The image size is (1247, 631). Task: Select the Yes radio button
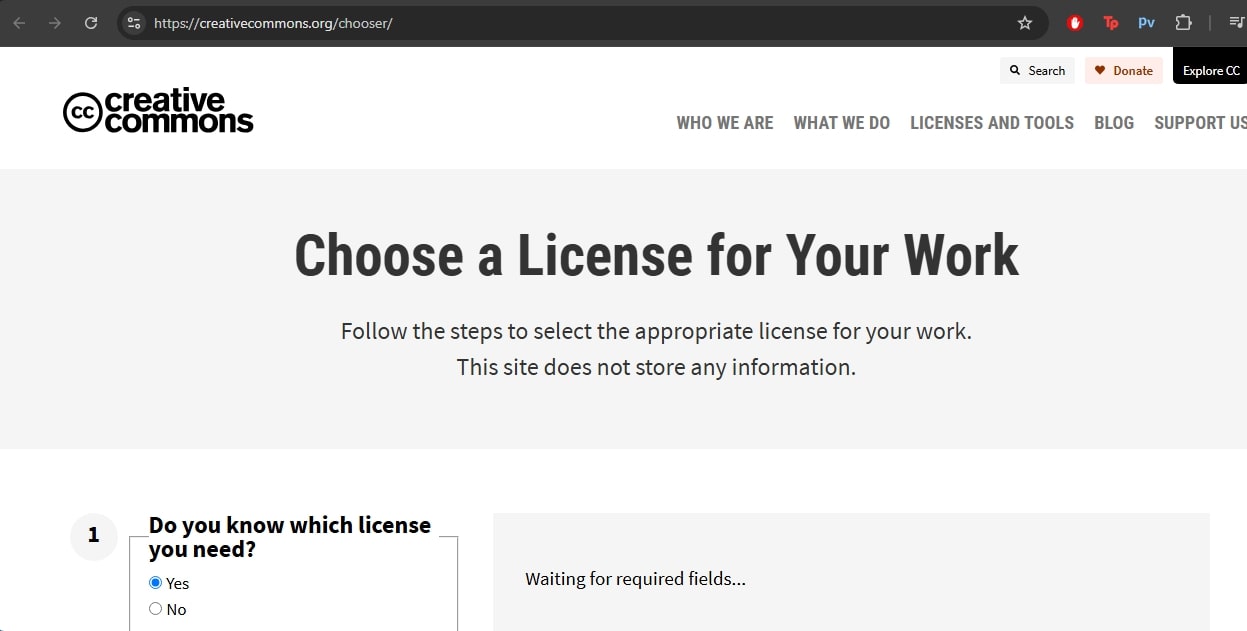click(155, 583)
